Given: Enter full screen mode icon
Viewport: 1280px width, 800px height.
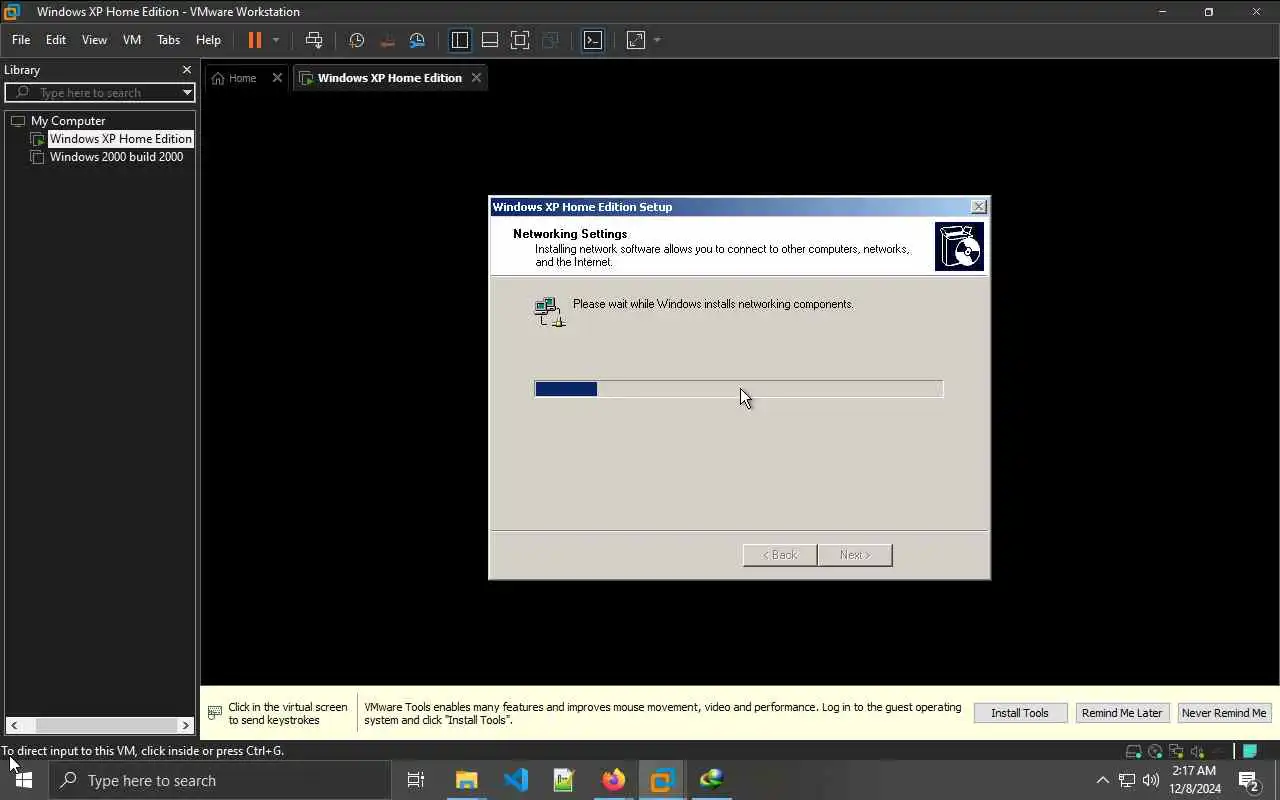Looking at the screenshot, I should pos(520,40).
